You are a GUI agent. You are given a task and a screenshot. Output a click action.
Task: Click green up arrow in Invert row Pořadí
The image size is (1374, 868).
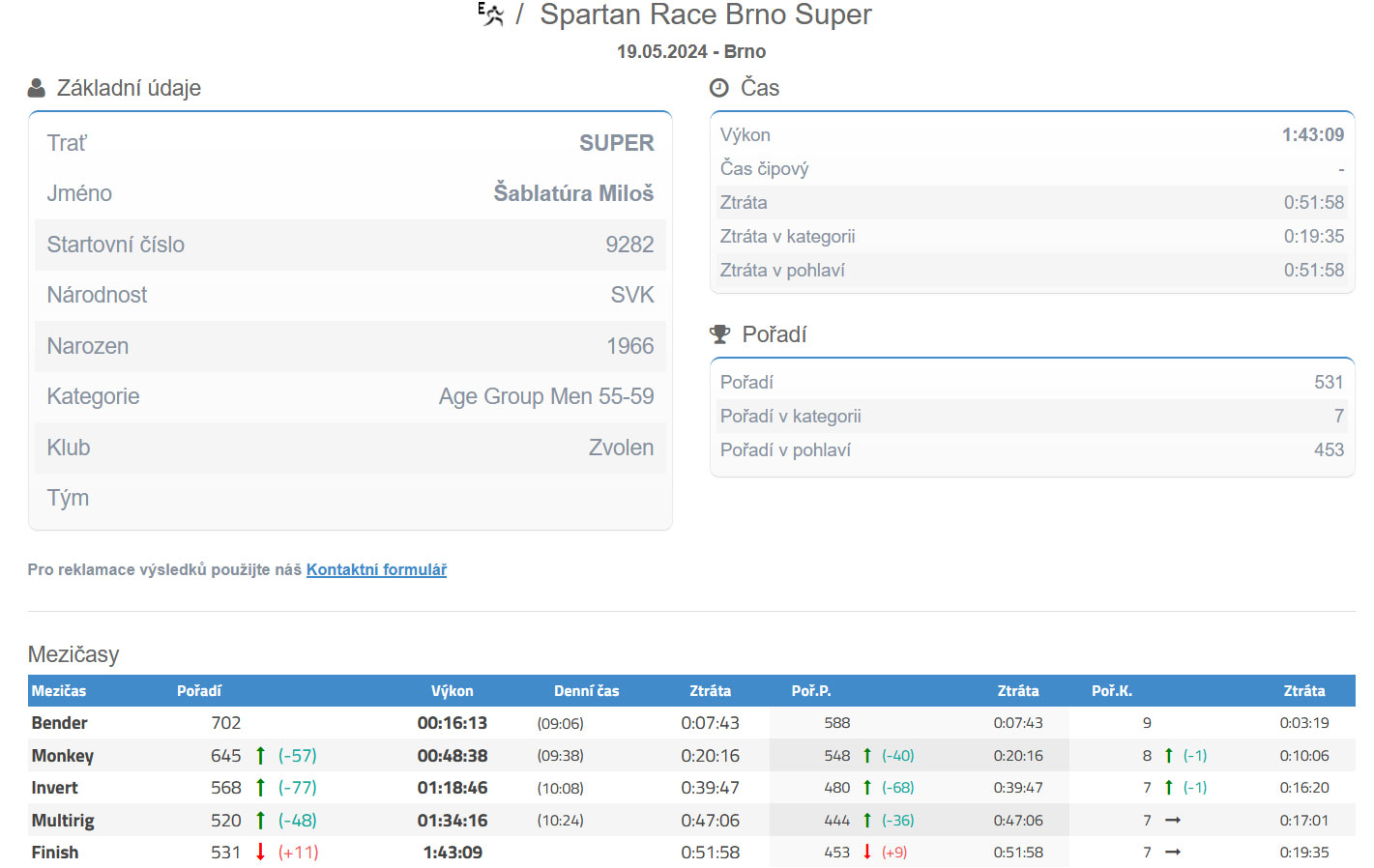pos(260,788)
